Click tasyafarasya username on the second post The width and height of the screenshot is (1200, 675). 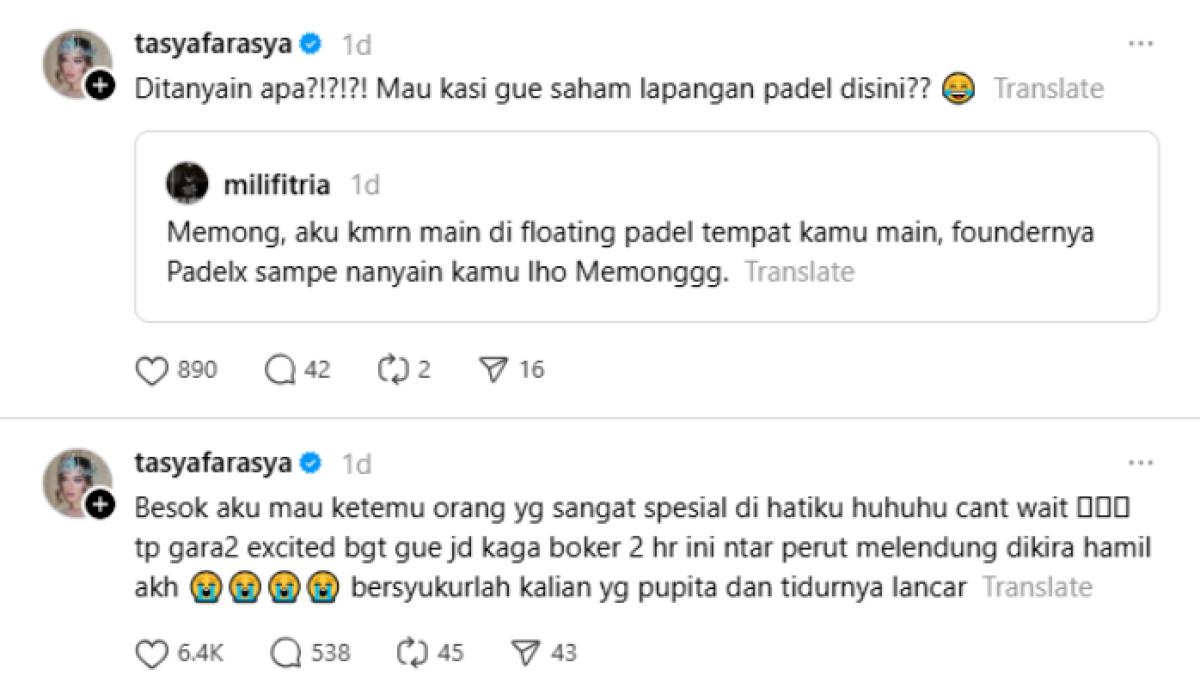point(214,464)
